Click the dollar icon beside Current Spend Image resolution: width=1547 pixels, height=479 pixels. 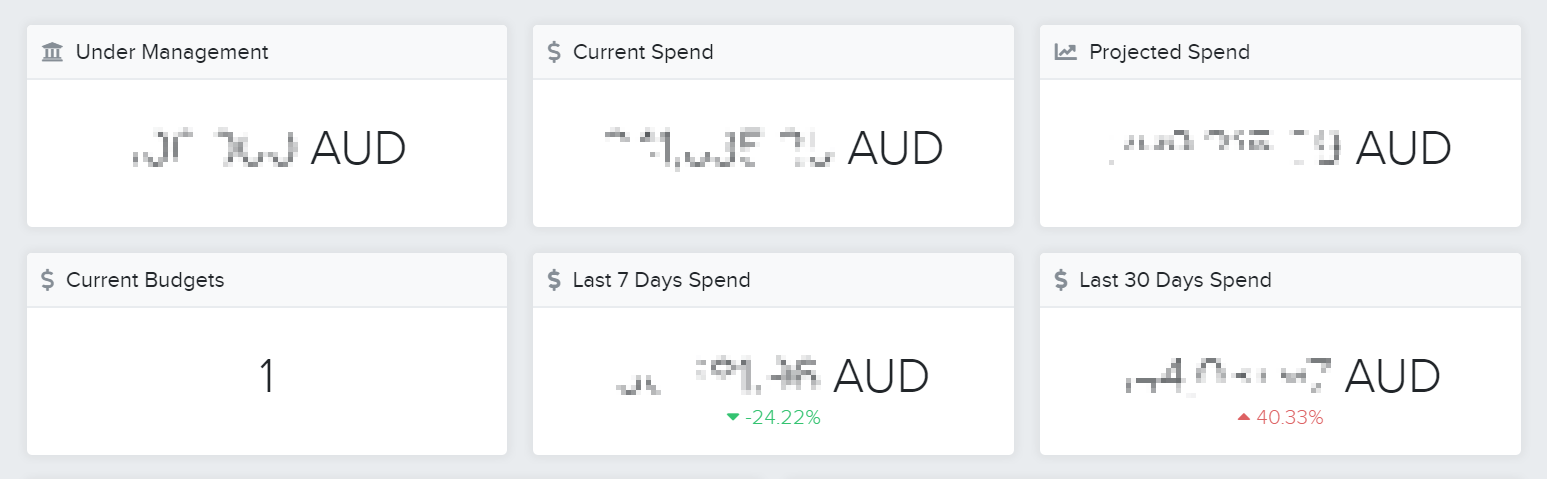[x=554, y=52]
